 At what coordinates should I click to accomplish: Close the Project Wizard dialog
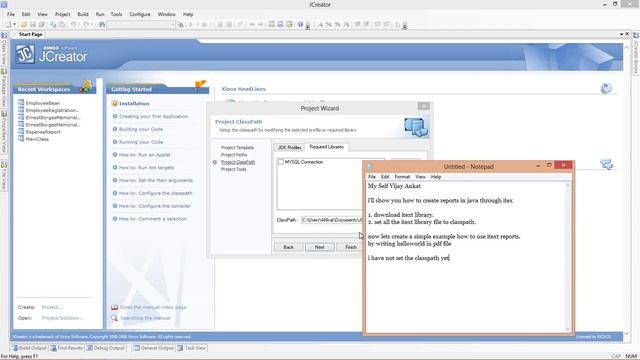[x=424, y=106]
